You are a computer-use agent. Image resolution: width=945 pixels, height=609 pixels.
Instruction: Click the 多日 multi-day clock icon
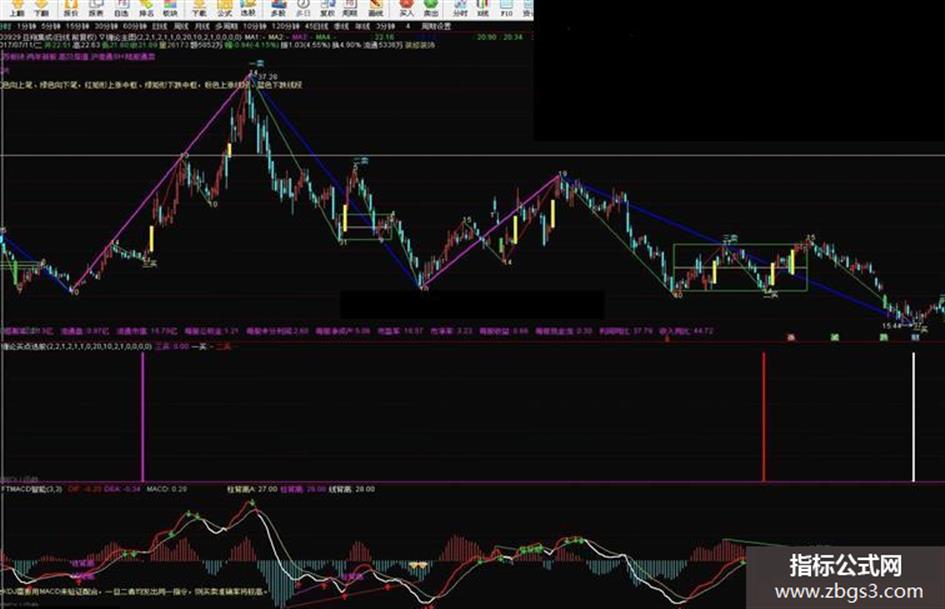click(x=303, y=8)
